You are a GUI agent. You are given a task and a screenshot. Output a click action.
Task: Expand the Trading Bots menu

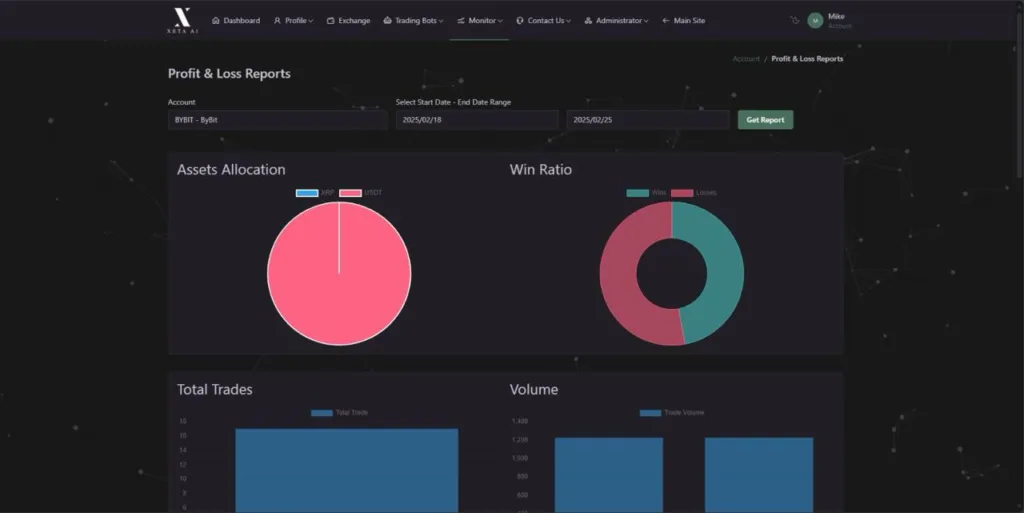pos(413,21)
